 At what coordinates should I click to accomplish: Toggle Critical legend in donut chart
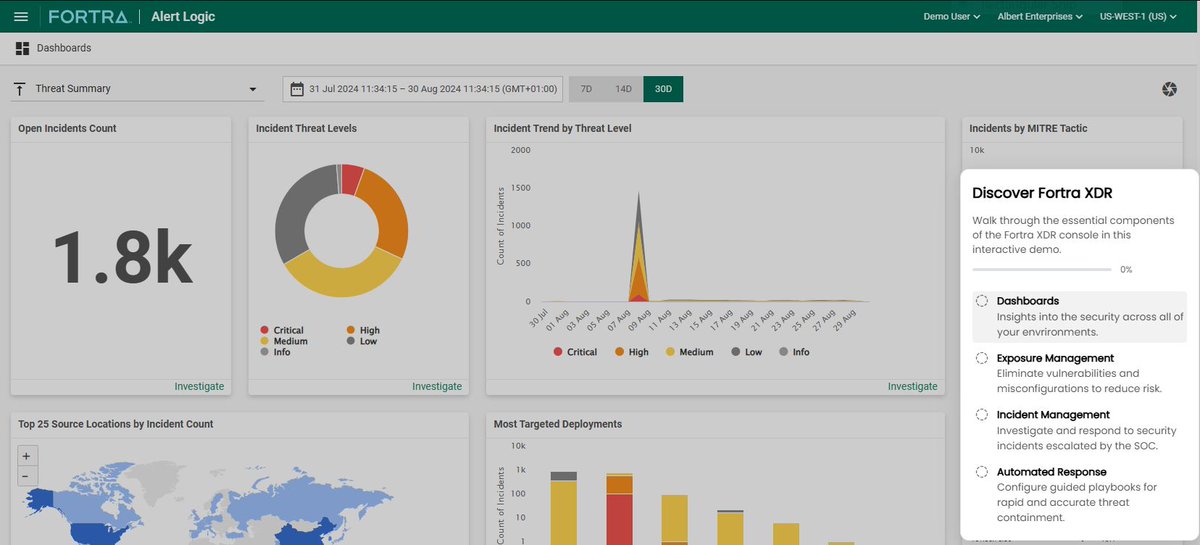coord(281,330)
